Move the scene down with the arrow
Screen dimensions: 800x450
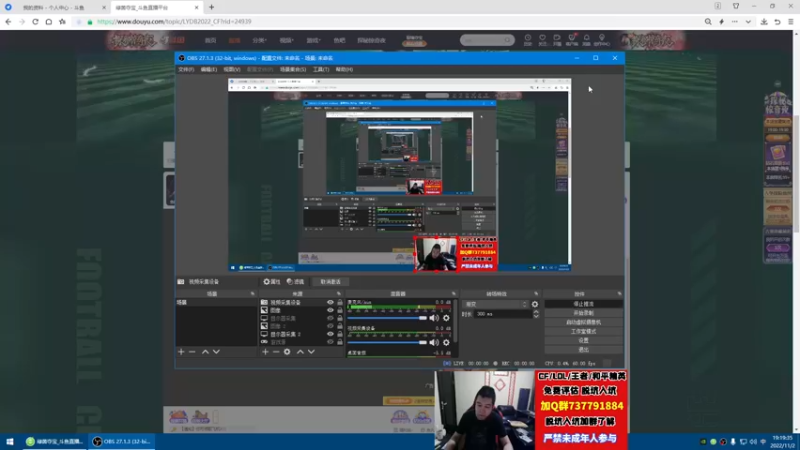click(x=216, y=352)
